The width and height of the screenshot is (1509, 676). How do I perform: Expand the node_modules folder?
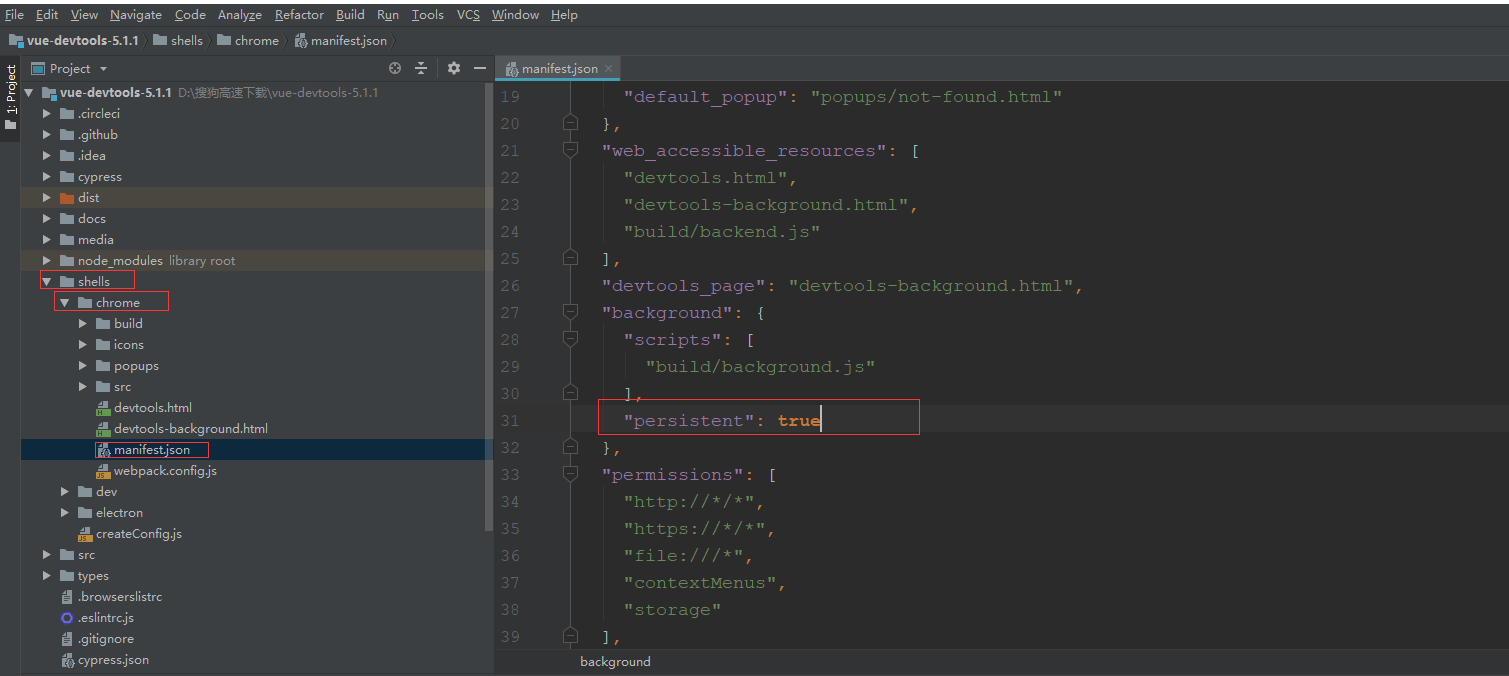[x=47, y=260]
